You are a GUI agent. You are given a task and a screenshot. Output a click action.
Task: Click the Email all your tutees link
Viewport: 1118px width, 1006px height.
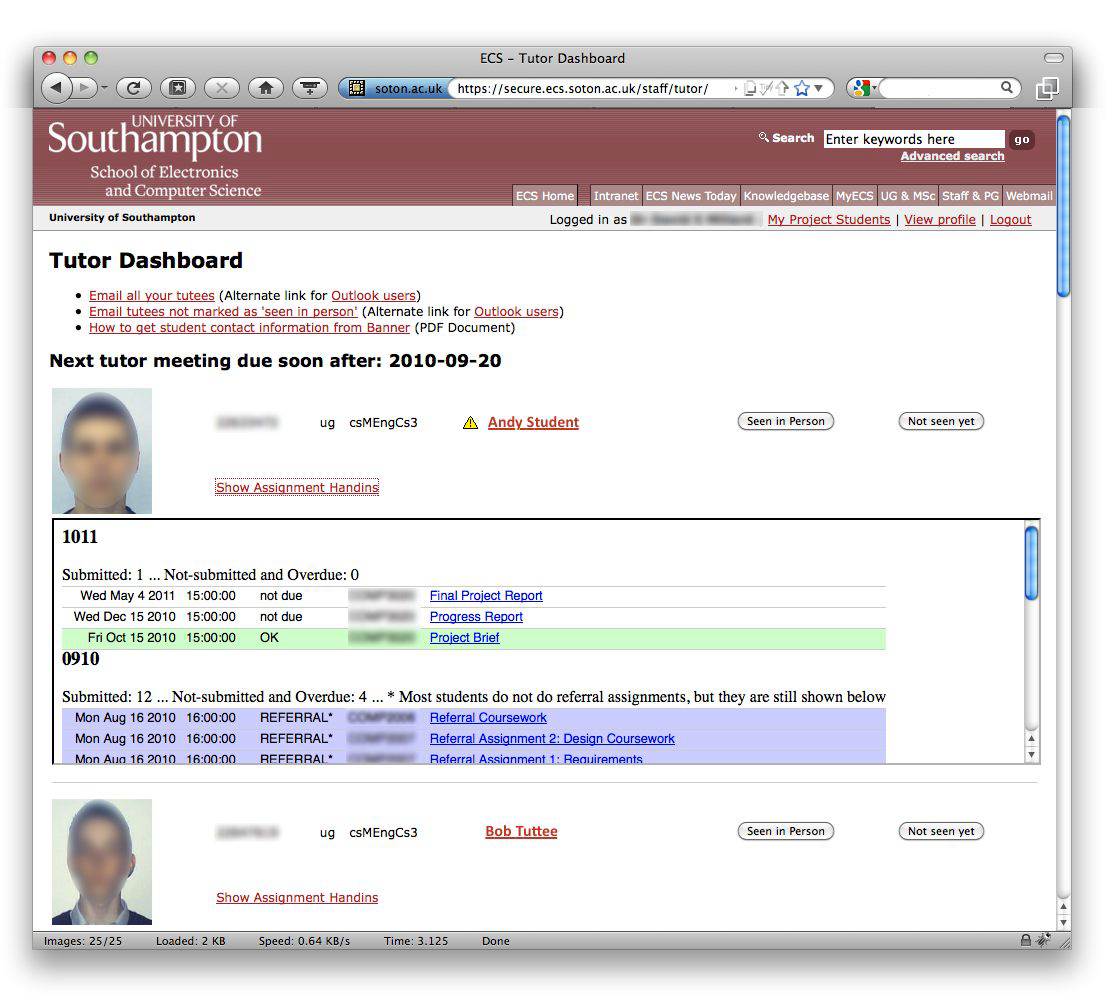tap(151, 295)
